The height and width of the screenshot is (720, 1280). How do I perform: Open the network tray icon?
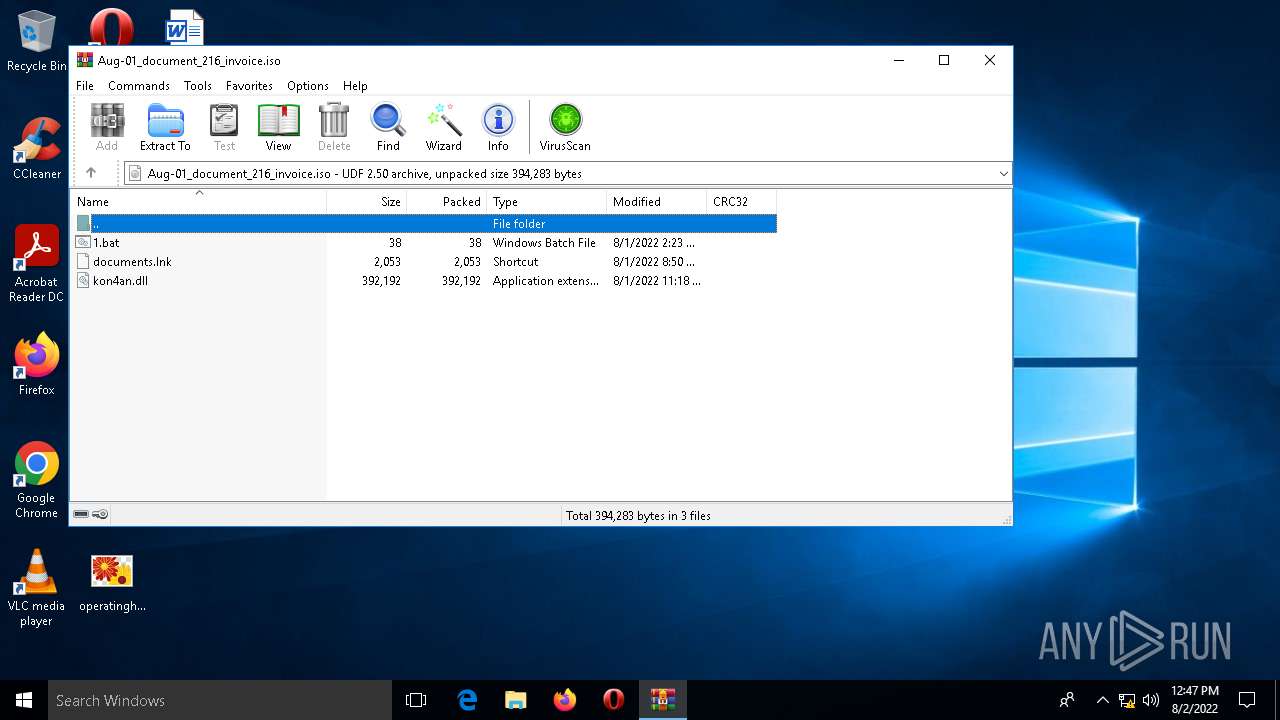tap(1127, 700)
